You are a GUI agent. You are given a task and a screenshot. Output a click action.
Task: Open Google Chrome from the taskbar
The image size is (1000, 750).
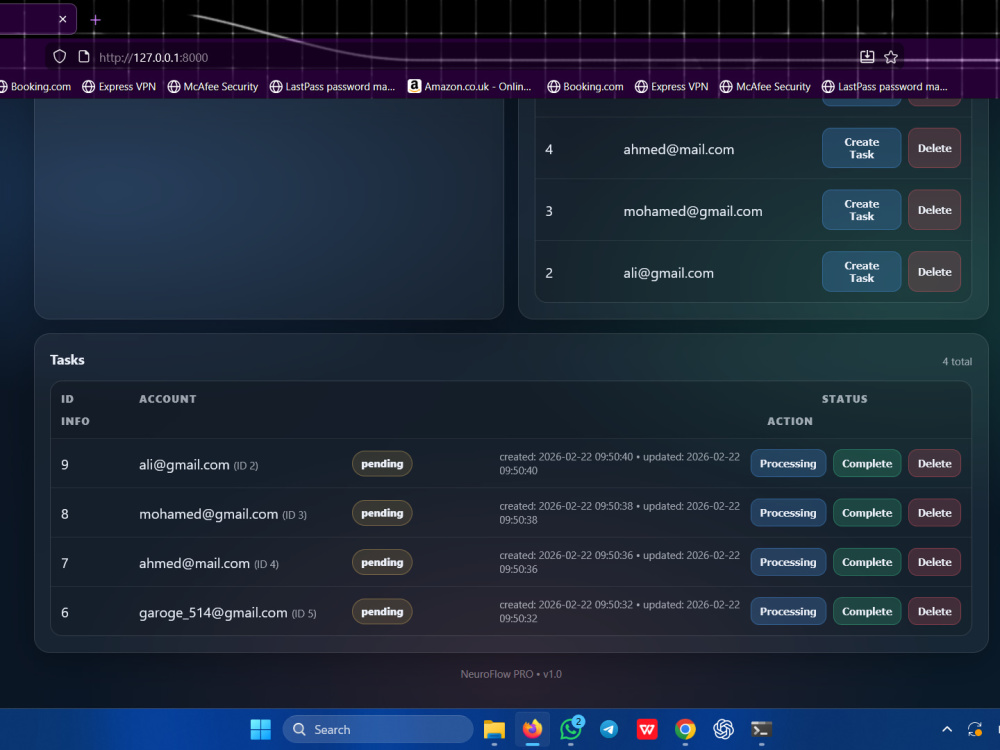[x=686, y=729]
